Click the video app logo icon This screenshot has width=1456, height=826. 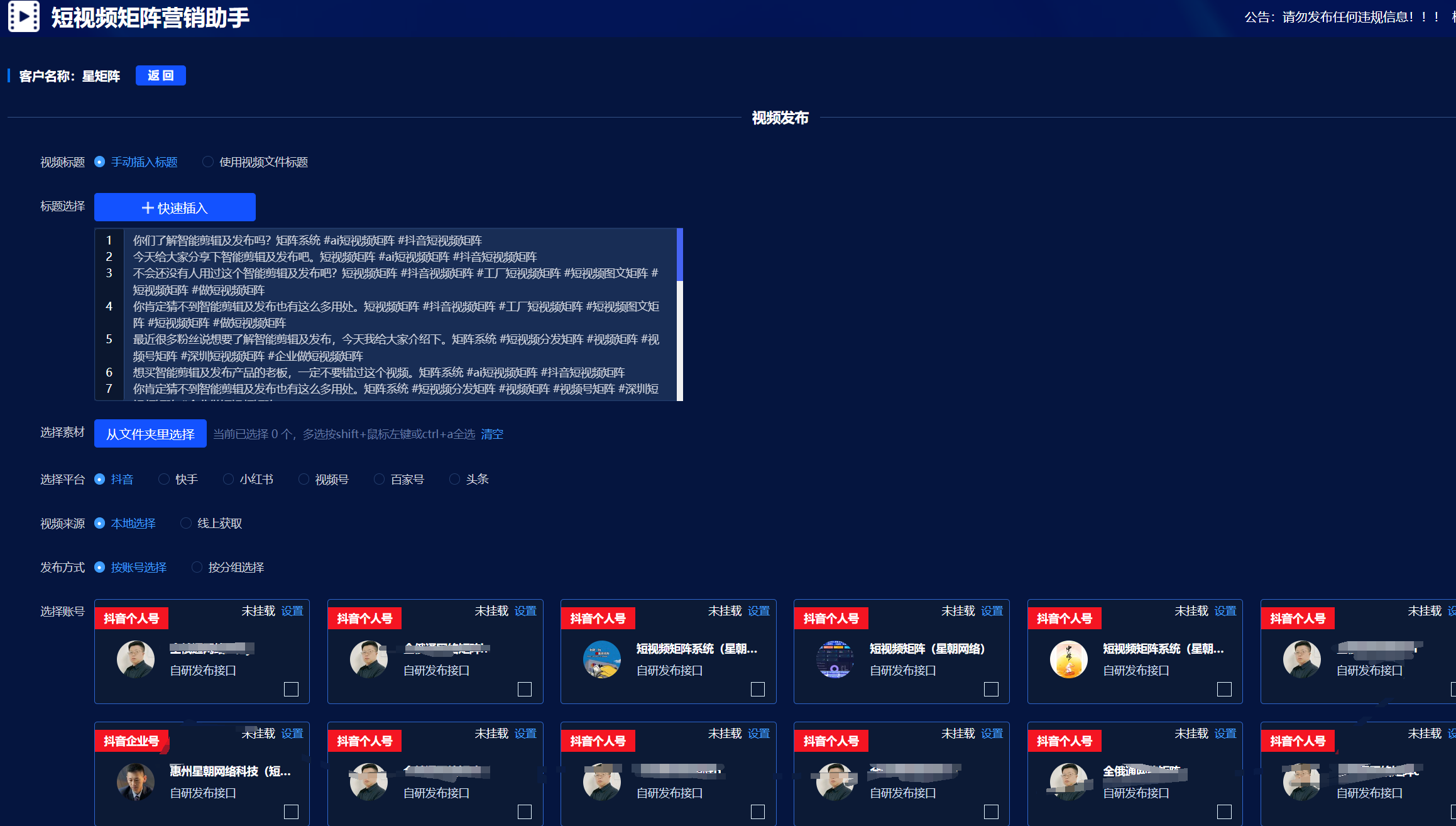pos(24,16)
